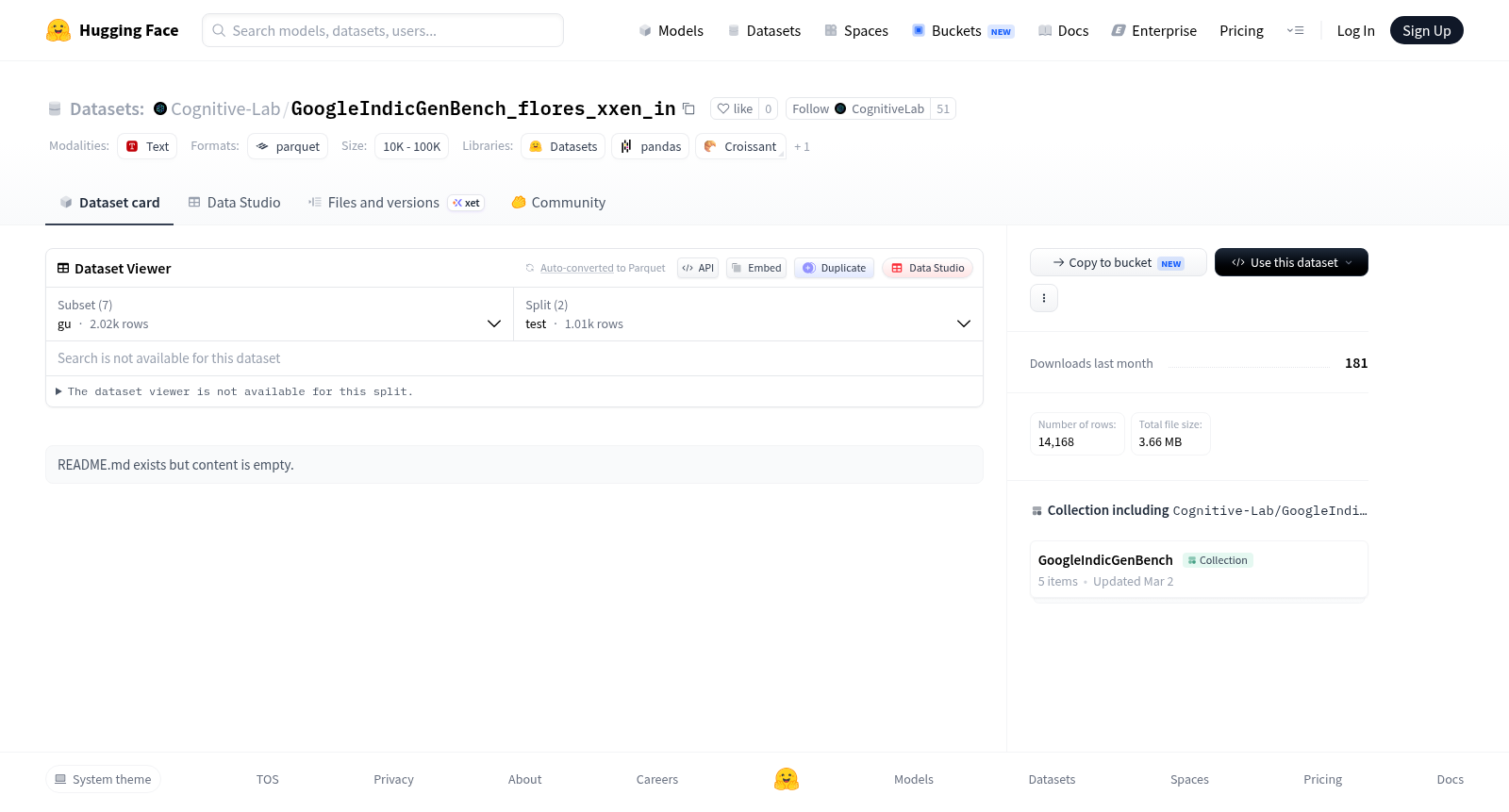
Task: Click the Embed button
Action: click(x=756, y=268)
